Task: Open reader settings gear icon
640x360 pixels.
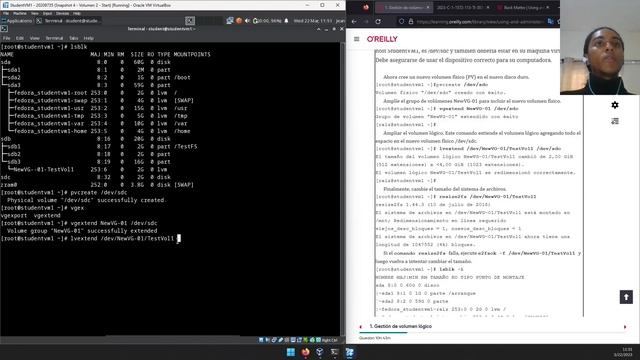Action: click(615, 105)
